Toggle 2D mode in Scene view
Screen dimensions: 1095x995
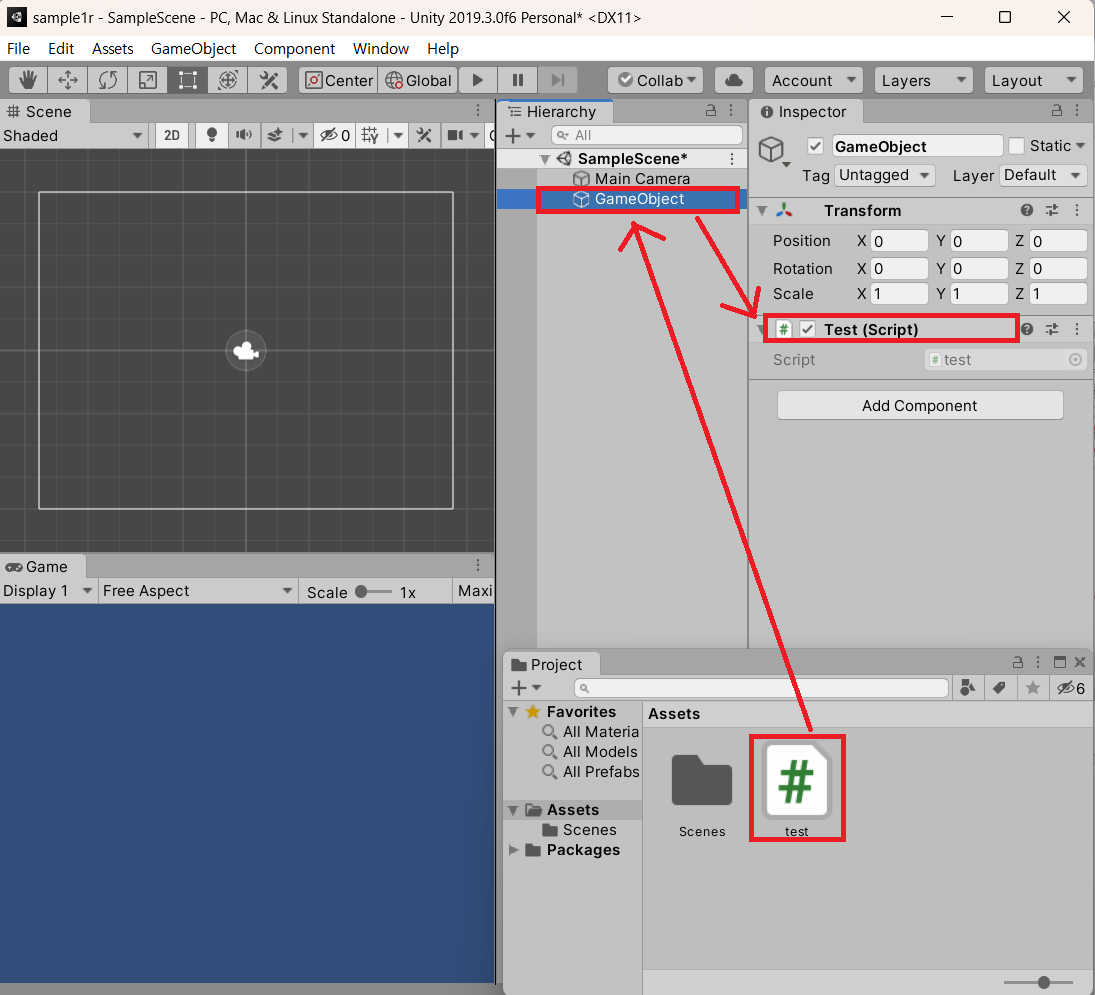(172, 135)
